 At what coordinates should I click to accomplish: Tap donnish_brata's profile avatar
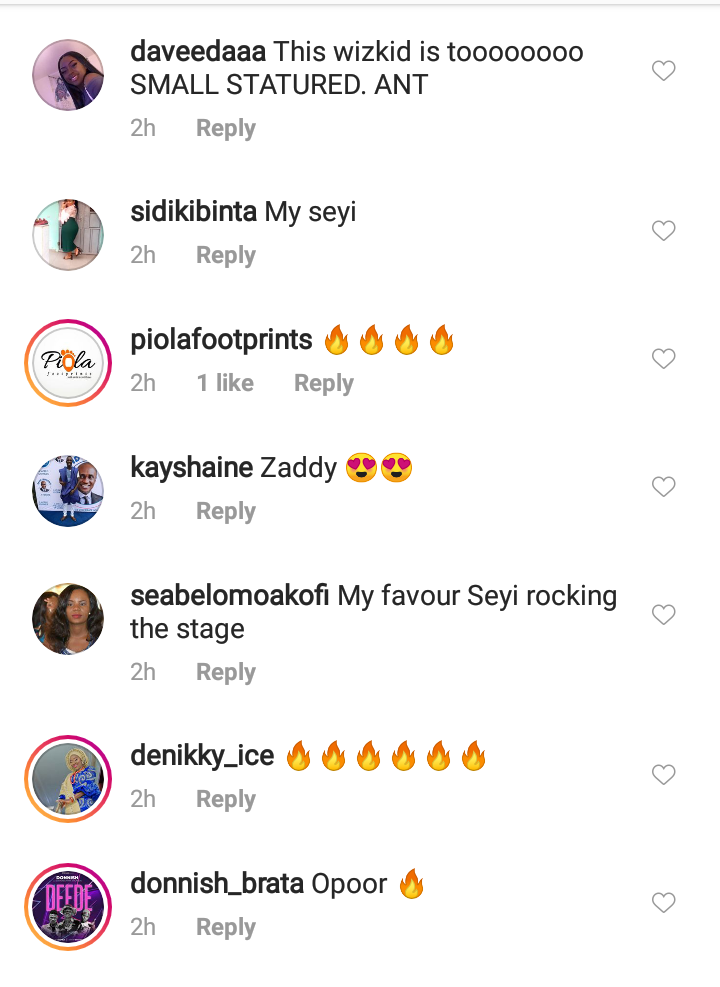tap(68, 907)
